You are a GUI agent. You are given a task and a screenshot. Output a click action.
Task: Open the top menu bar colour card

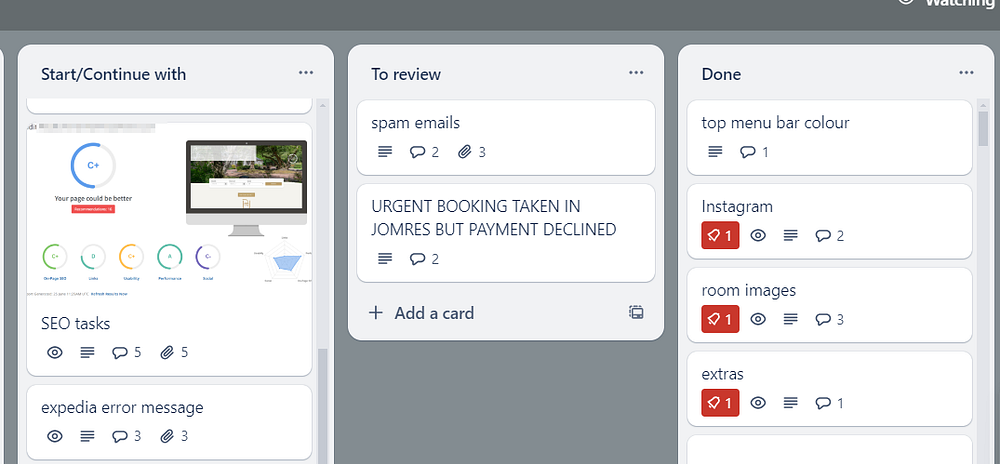tap(829, 137)
